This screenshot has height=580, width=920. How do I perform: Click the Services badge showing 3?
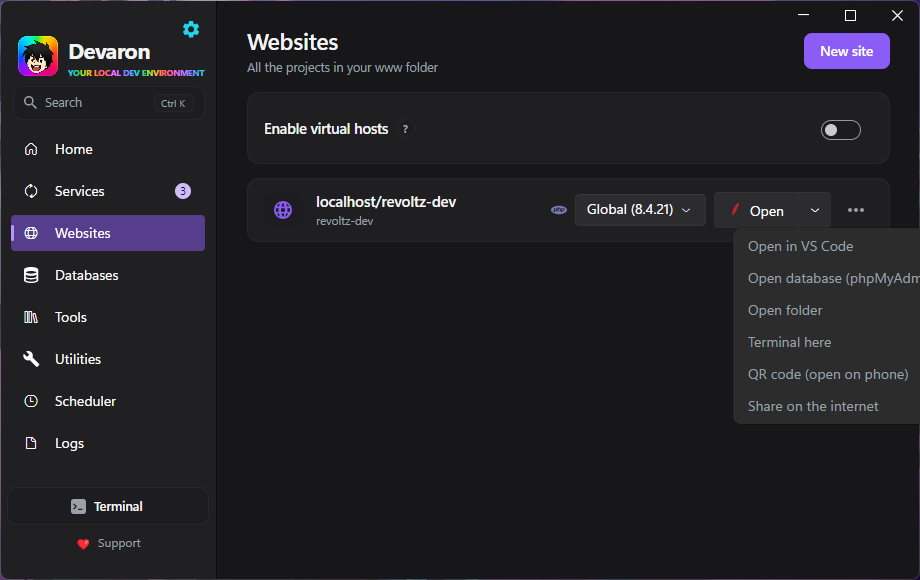click(183, 191)
